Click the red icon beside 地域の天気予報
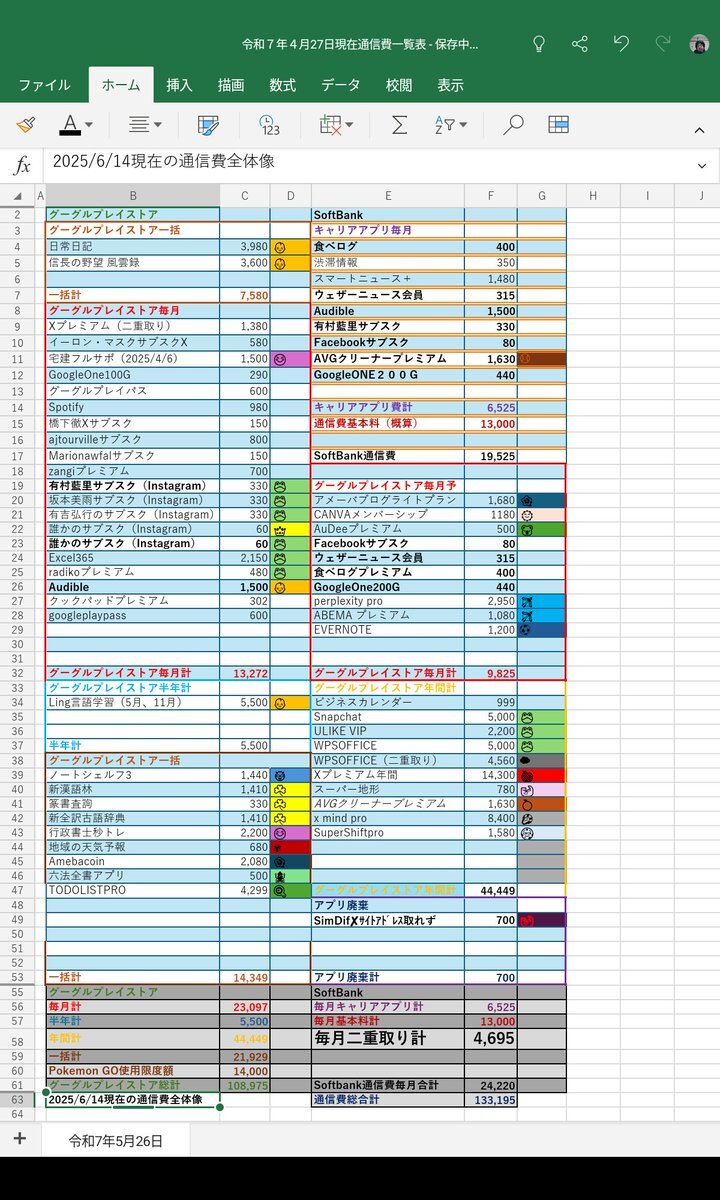This screenshot has width=720, height=1200. tap(281, 847)
